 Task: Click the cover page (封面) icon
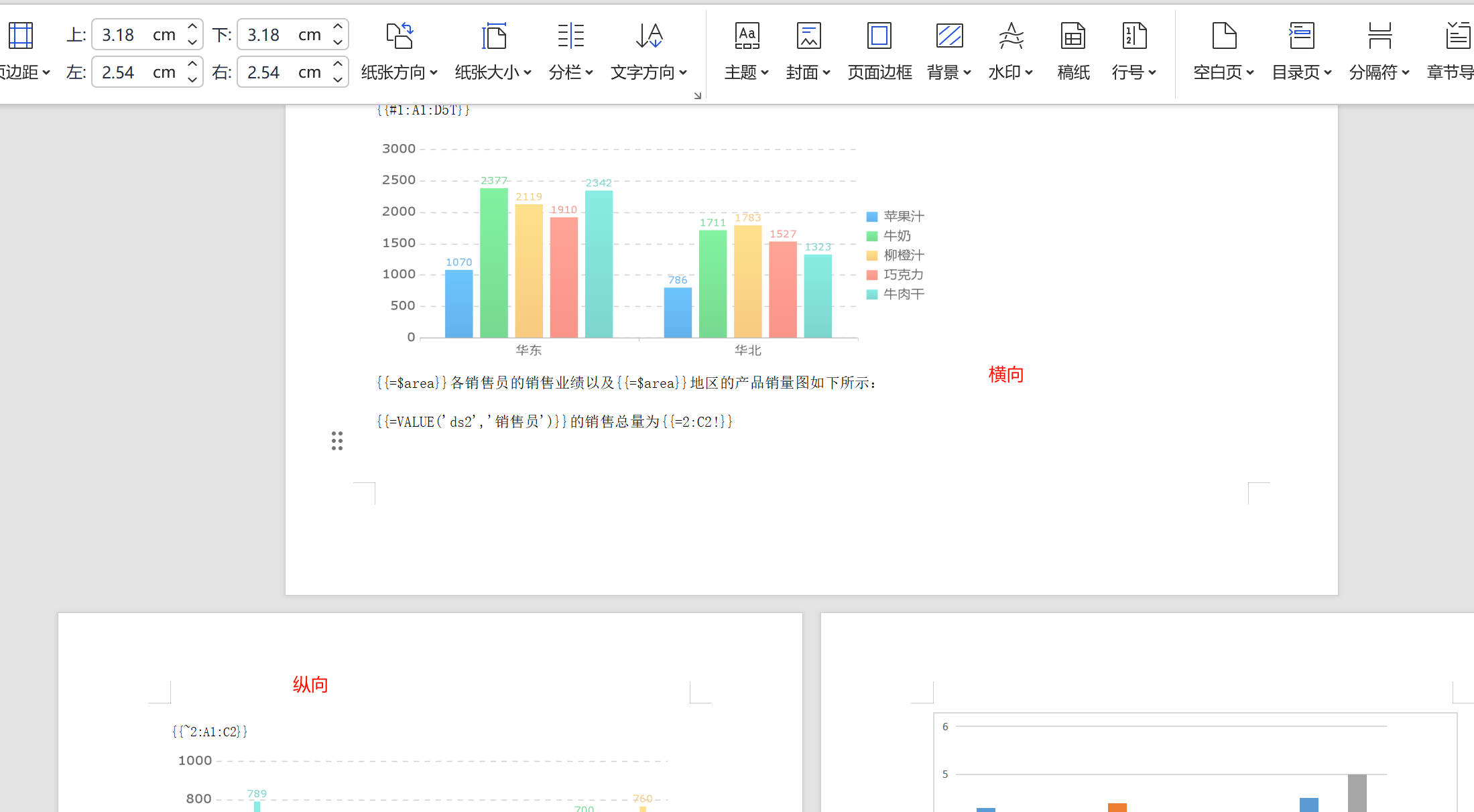tap(808, 36)
